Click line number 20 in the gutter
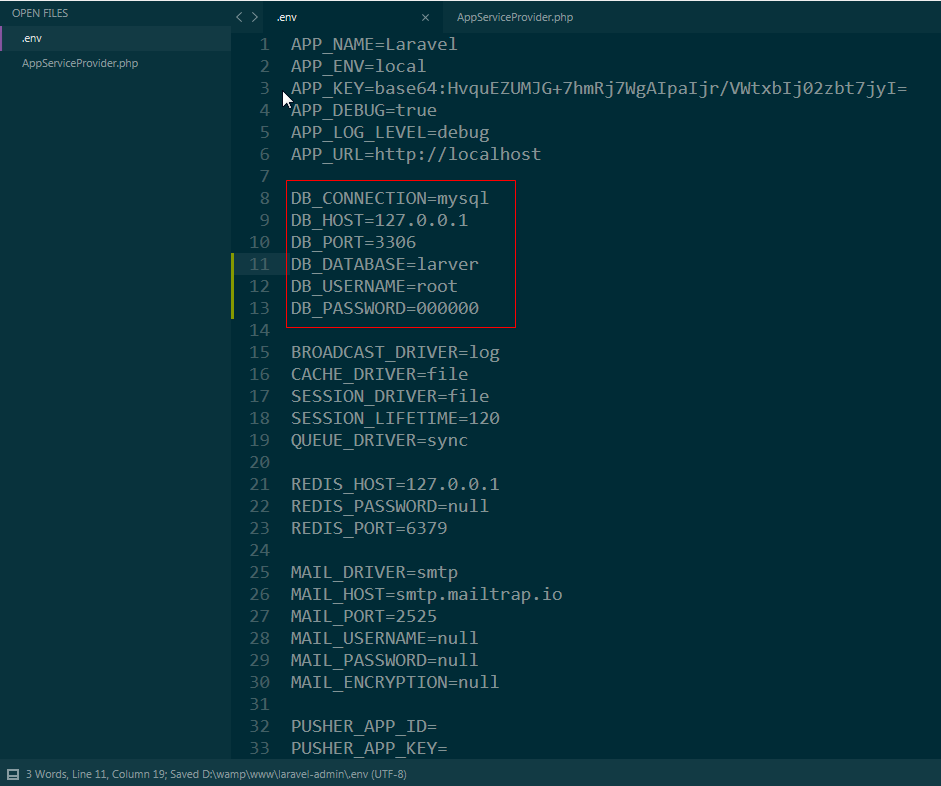This screenshot has width=941, height=786. coord(259,462)
